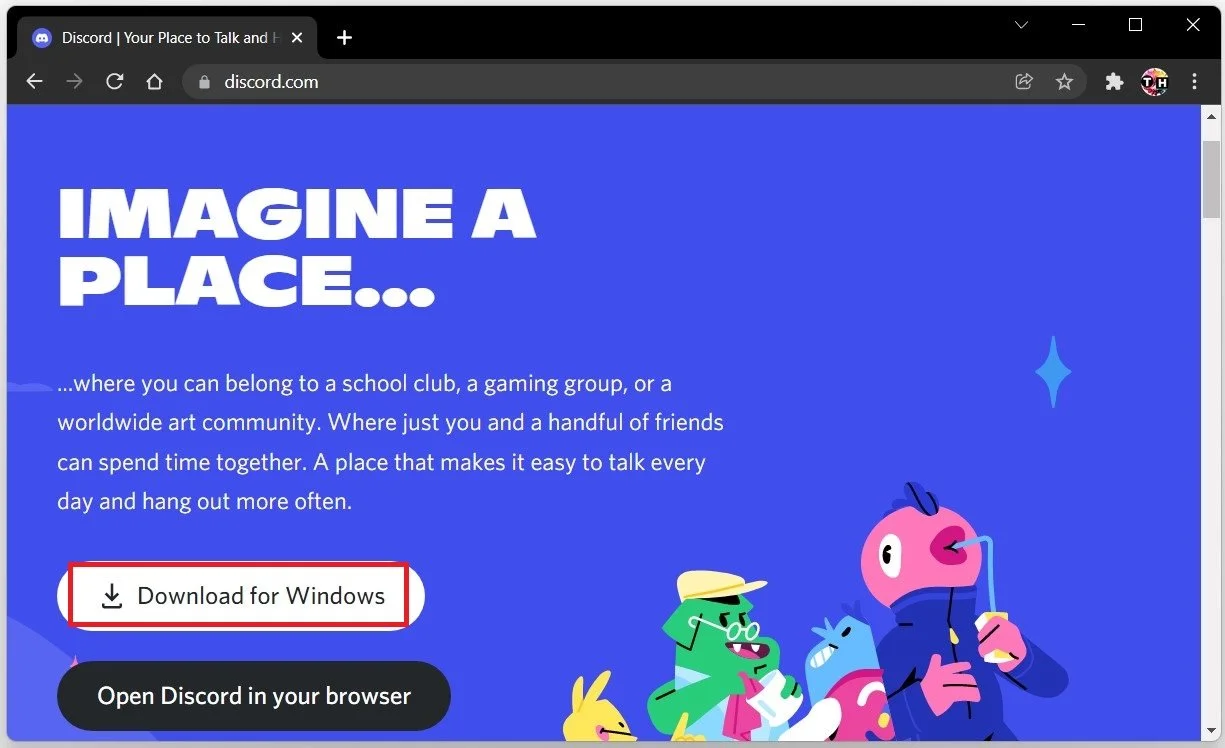This screenshot has height=748, width=1225.
Task: Go back to the previous page
Action: (35, 82)
